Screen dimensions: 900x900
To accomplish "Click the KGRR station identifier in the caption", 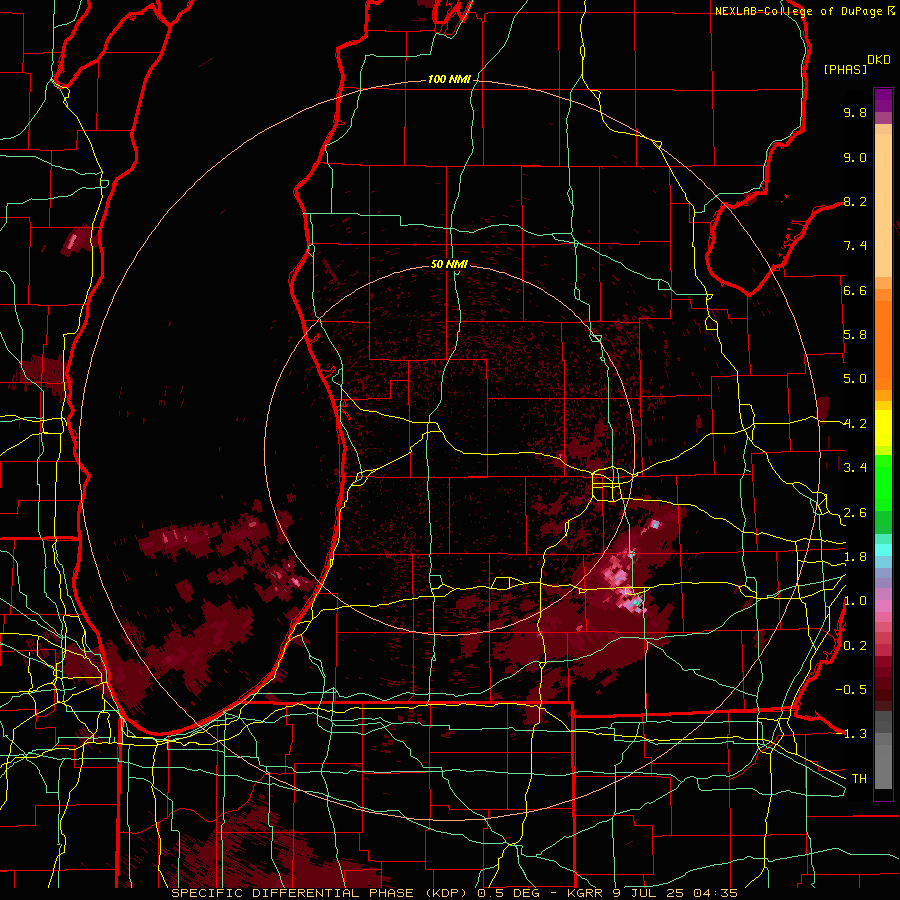I will click(584, 893).
